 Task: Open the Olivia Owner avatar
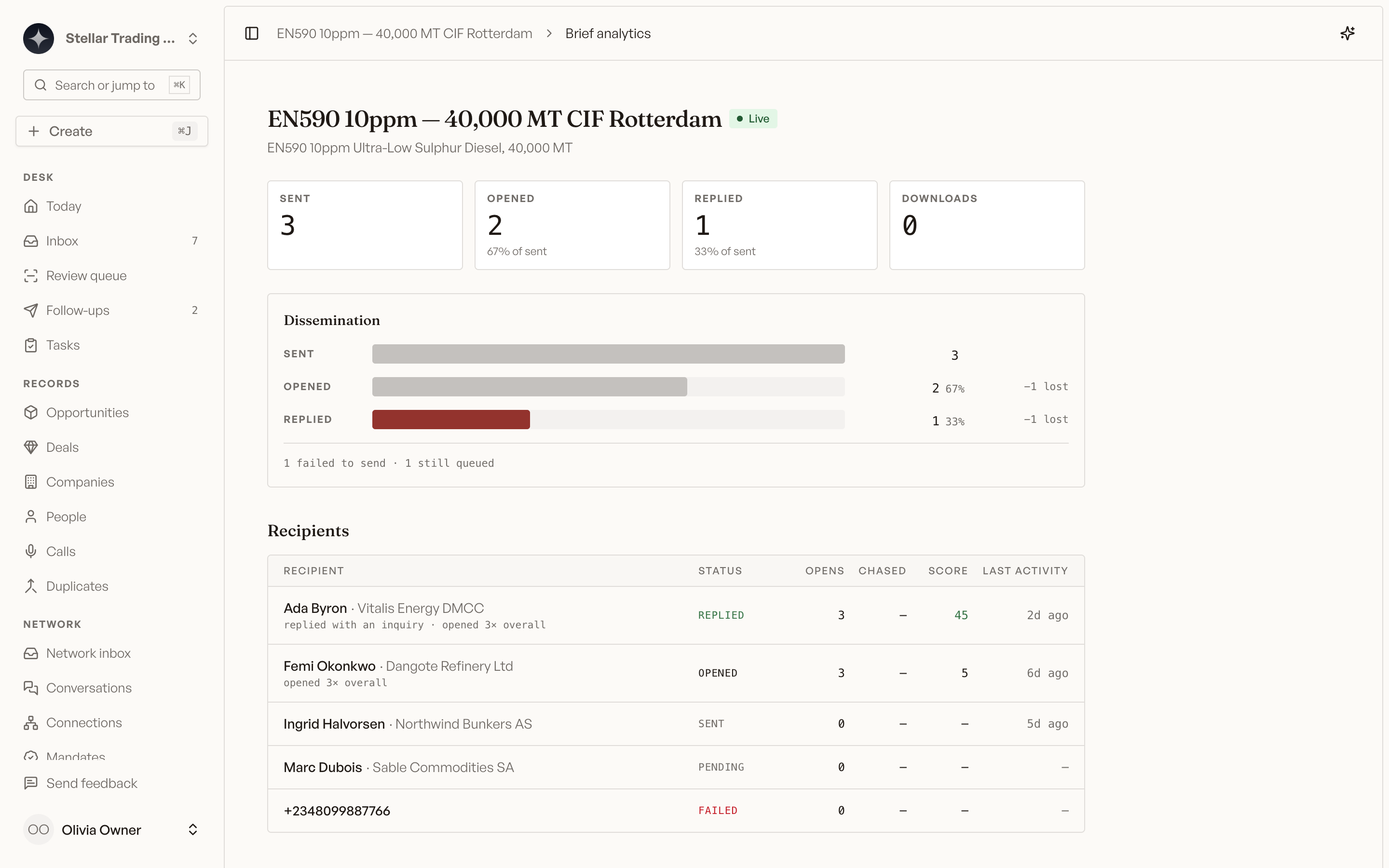[39, 829]
